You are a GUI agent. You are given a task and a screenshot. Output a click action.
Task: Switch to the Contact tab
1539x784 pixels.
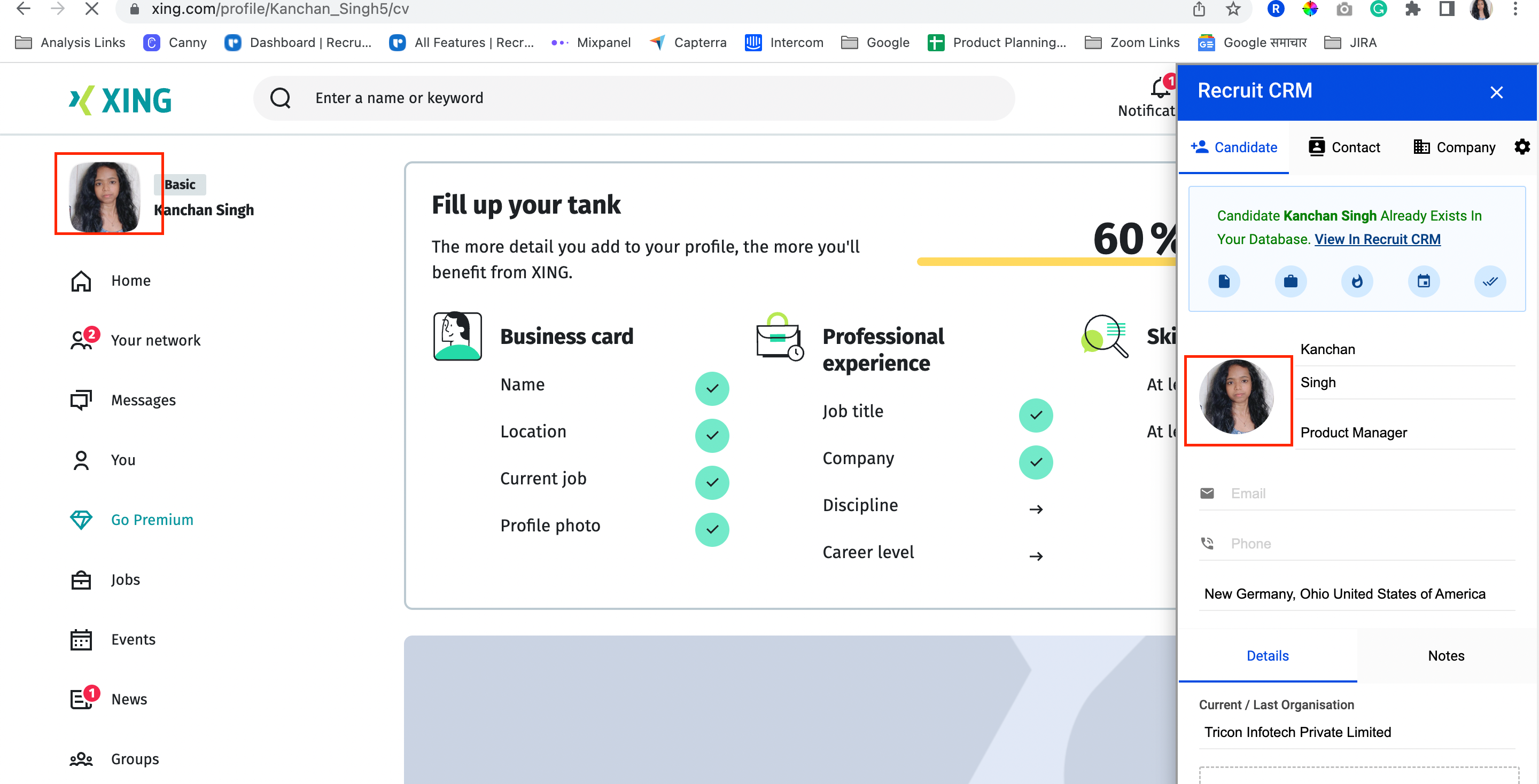[1344, 147]
